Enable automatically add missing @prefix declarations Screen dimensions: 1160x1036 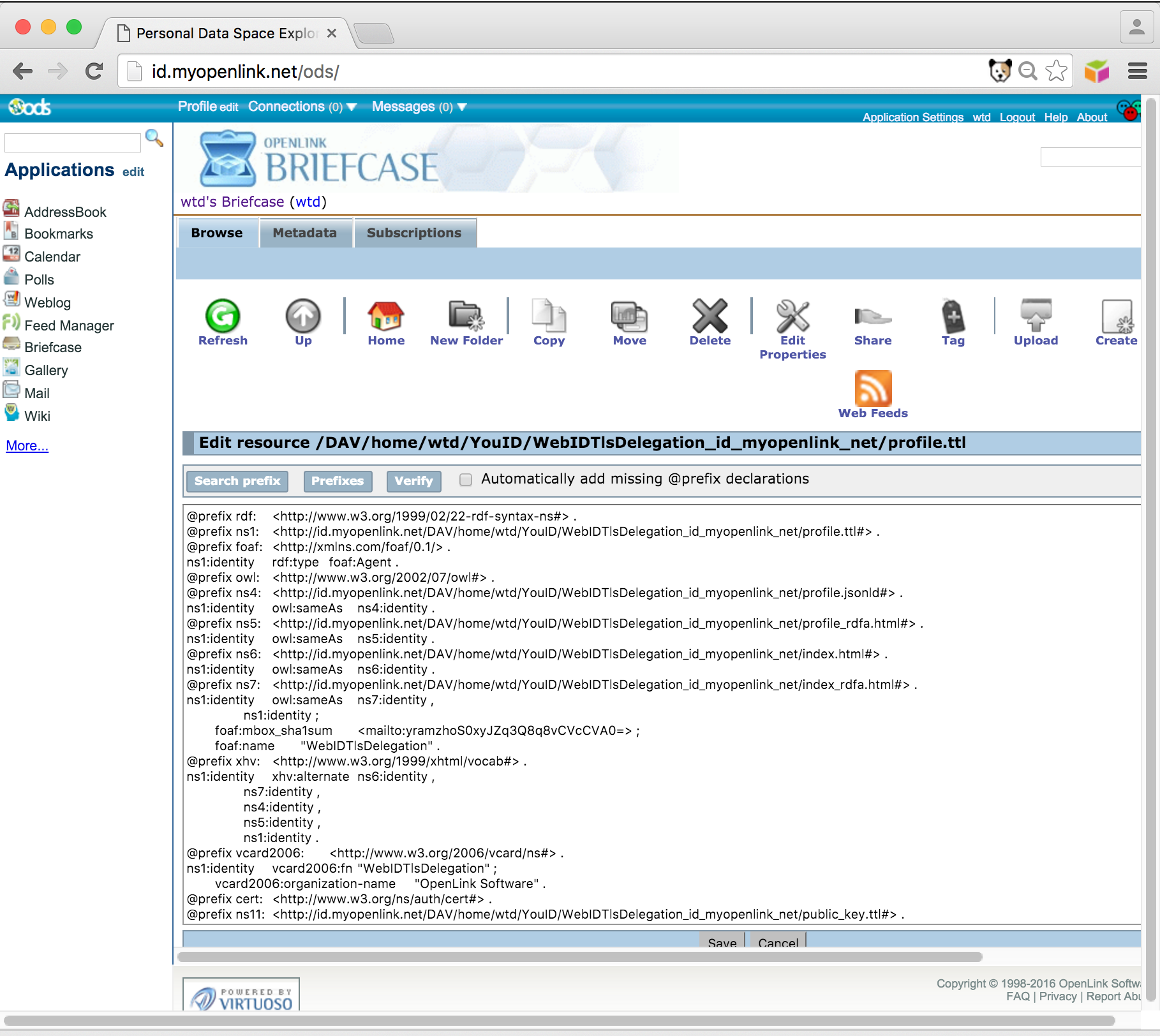(466, 480)
